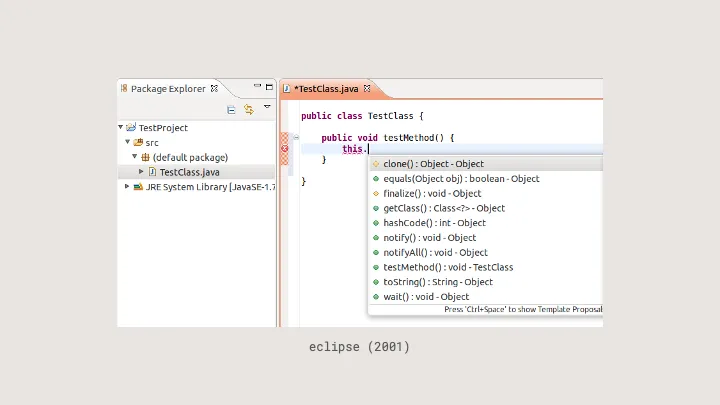Select the TestProject project icon
720x405 pixels.
coord(131,127)
